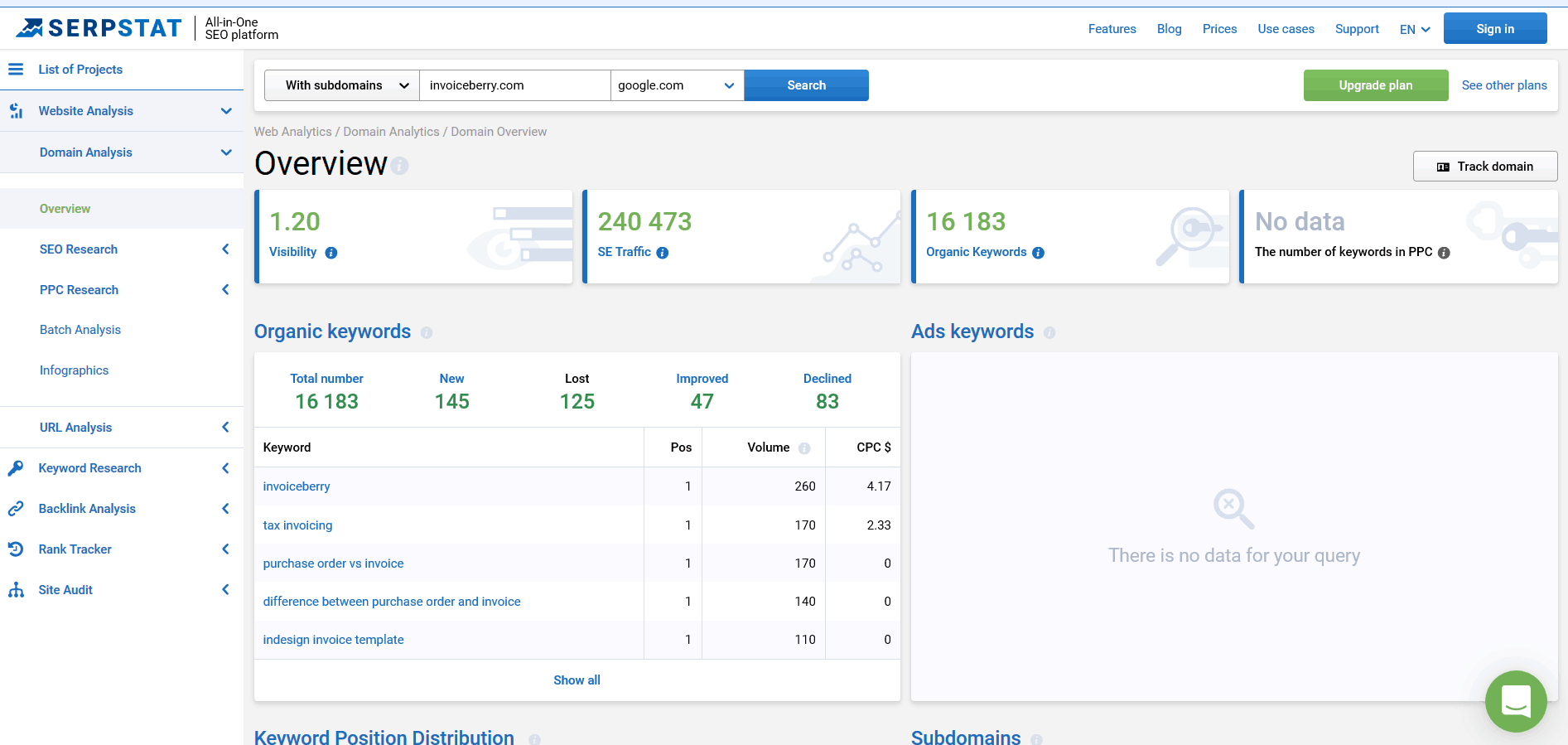The image size is (1568, 745).
Task: Click info icon beside Subdomains heading
Action: click(1036, 739)
